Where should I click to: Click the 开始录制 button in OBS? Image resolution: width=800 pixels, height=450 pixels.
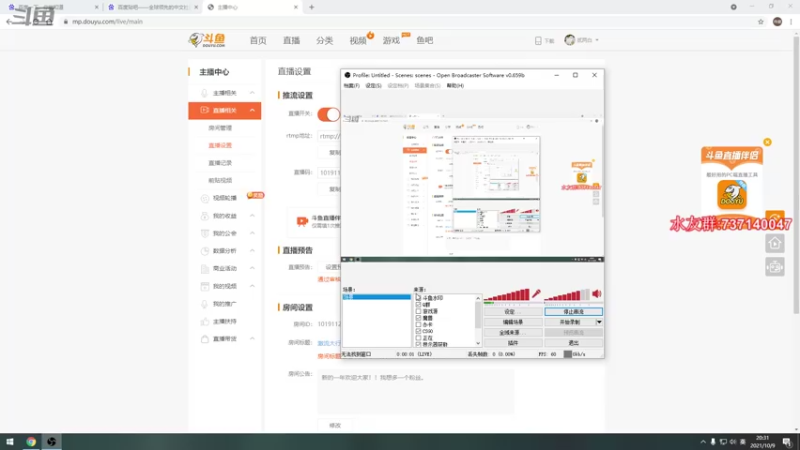tap(570, 322)
